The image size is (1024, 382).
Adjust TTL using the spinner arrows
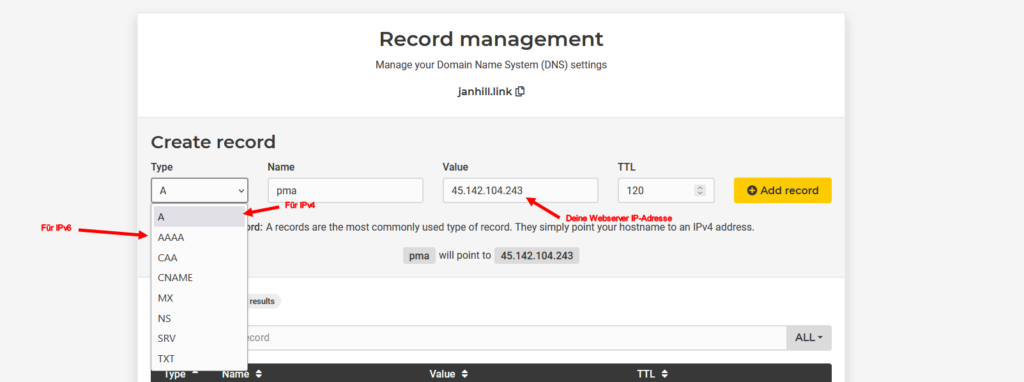click(x=700, y=191)
